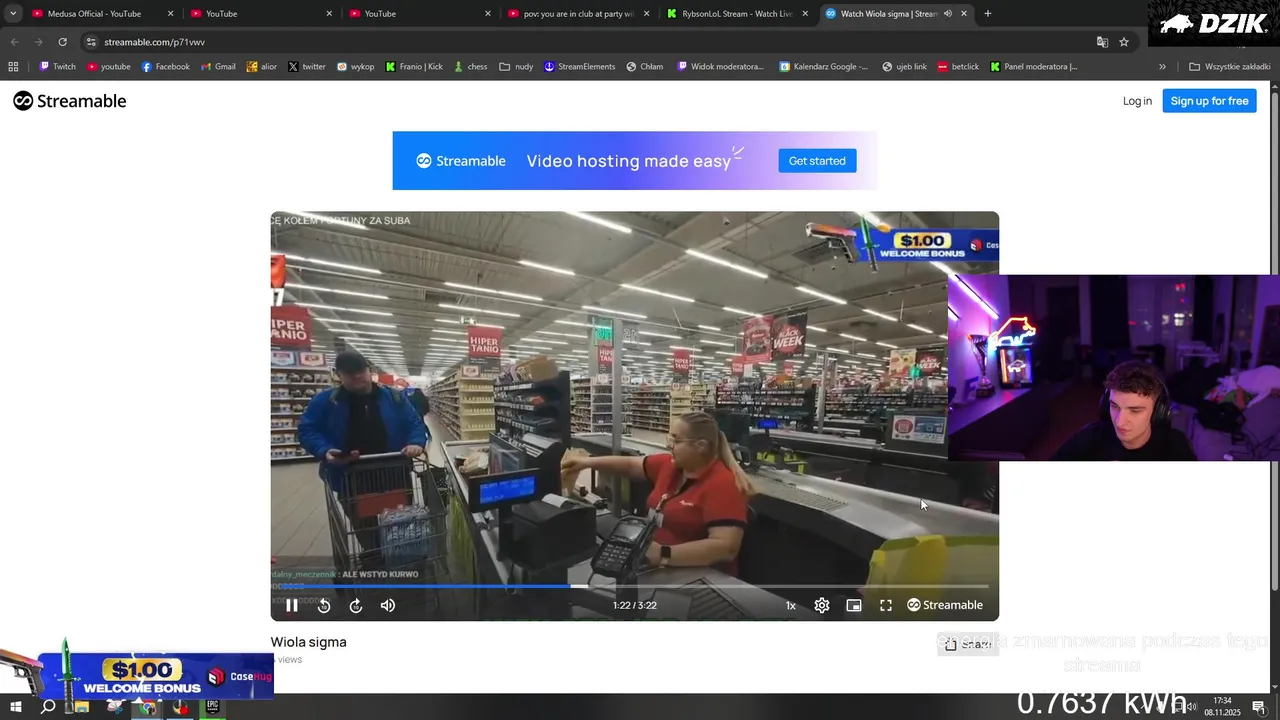The width and height of the screenshot is (1280, 720).
Task: Click Sign up for free button
Action: pos(1209,101)
